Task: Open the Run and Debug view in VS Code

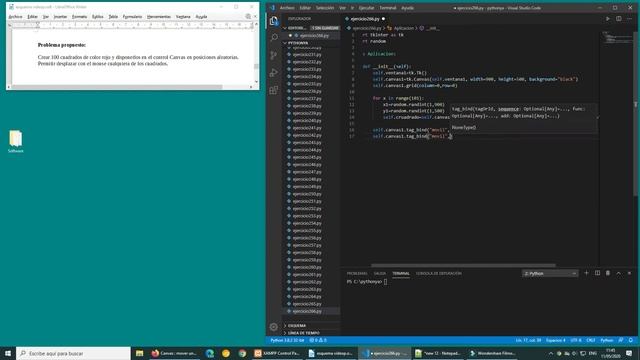Action: [274, 73]
